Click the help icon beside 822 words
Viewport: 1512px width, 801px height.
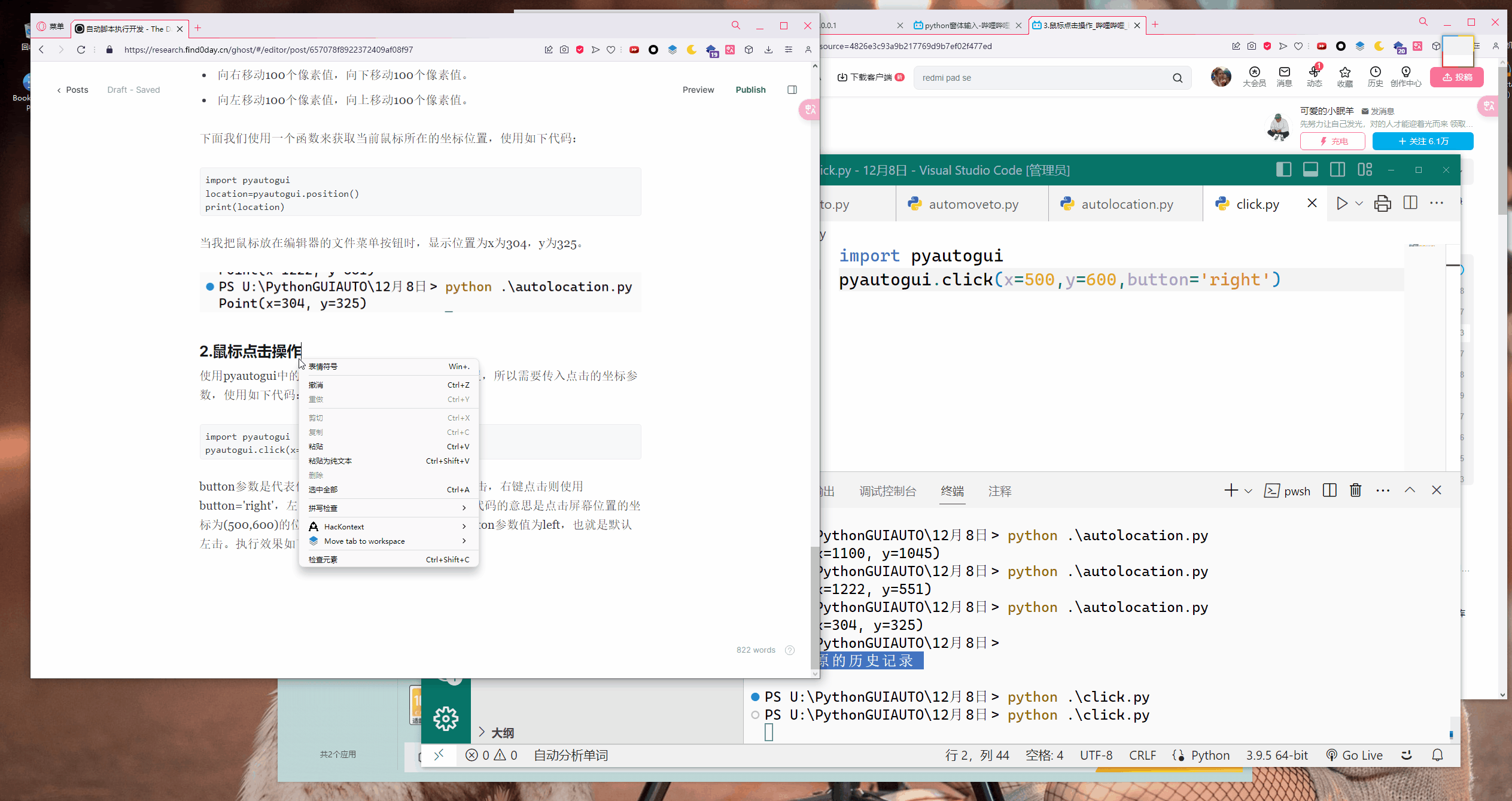point(790,650)
